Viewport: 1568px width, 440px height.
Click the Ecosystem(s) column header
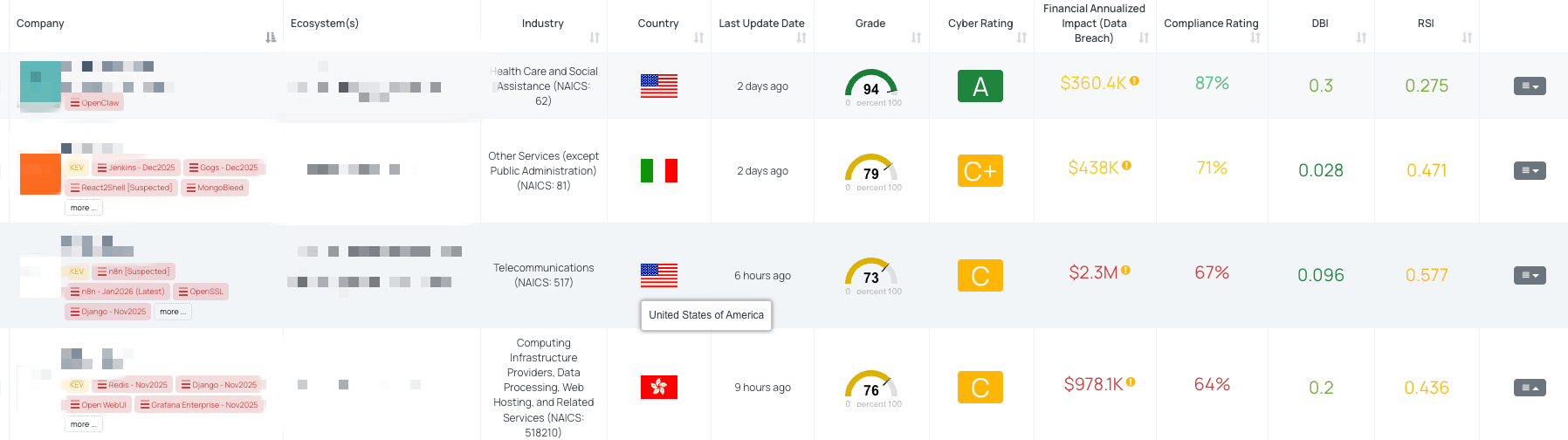pyautogui.click(x=325, y=24)
